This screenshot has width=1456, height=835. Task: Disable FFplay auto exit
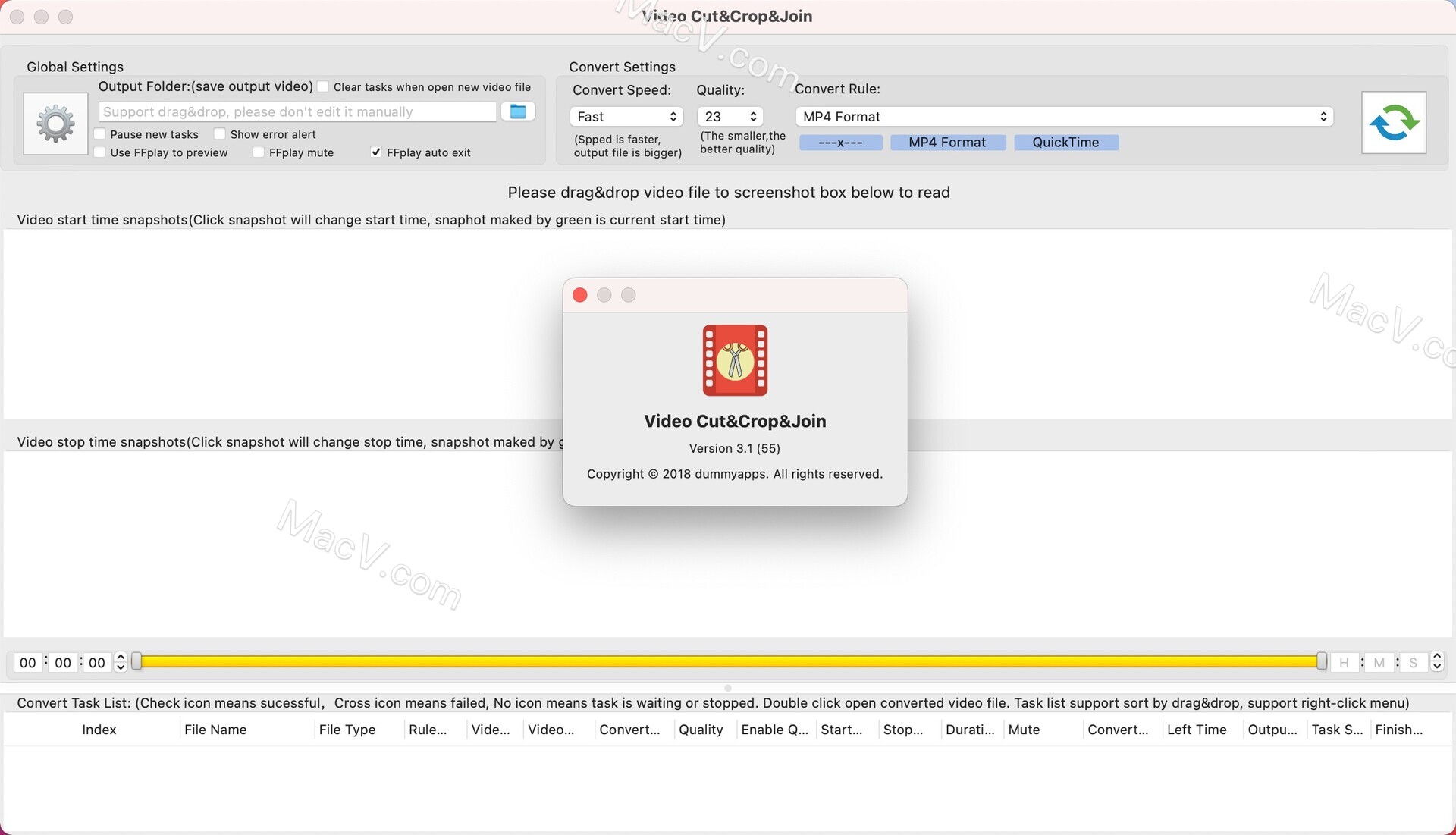[375, 152]
